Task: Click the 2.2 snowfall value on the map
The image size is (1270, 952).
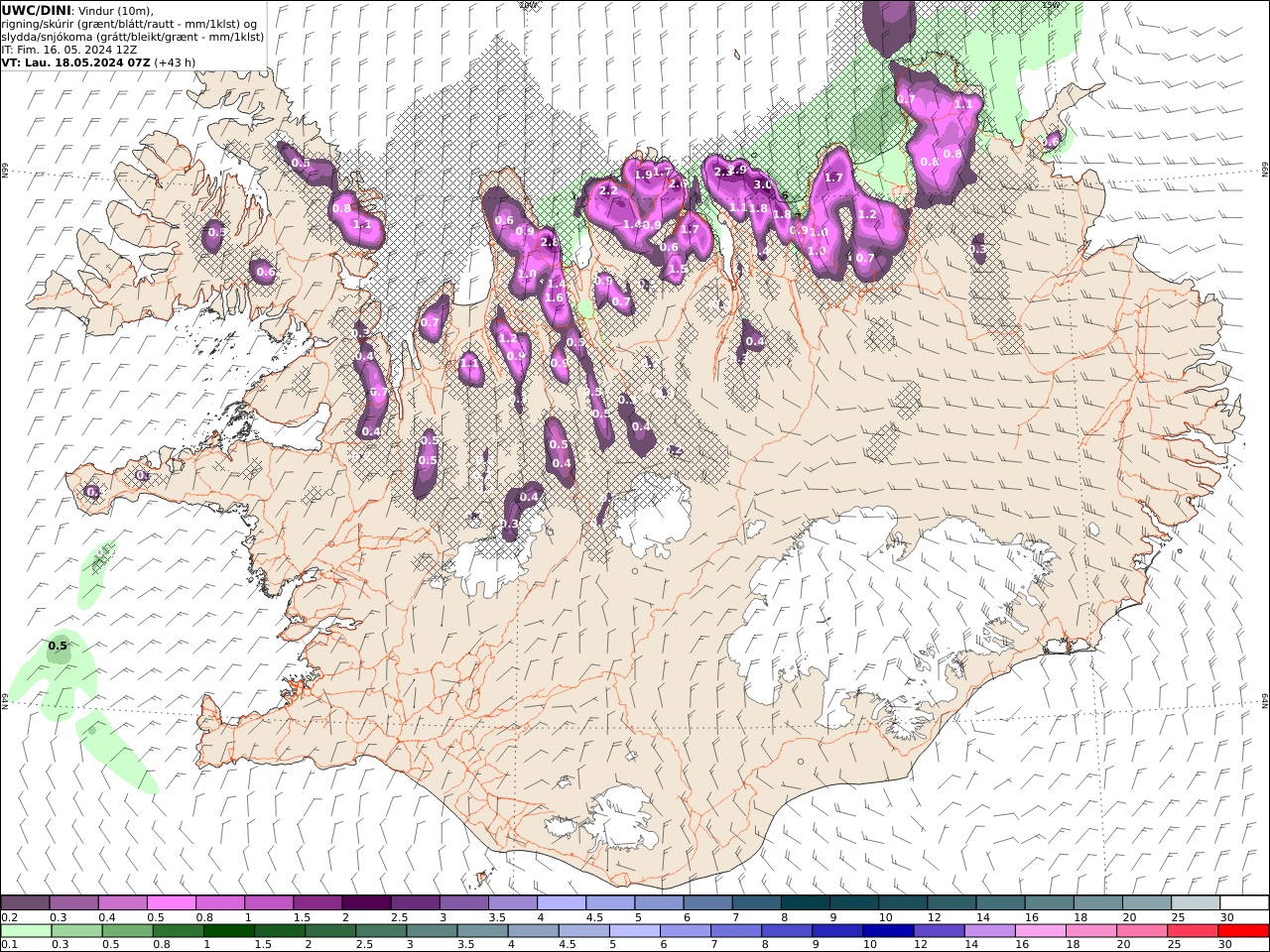Action: [x=608, y=189]
